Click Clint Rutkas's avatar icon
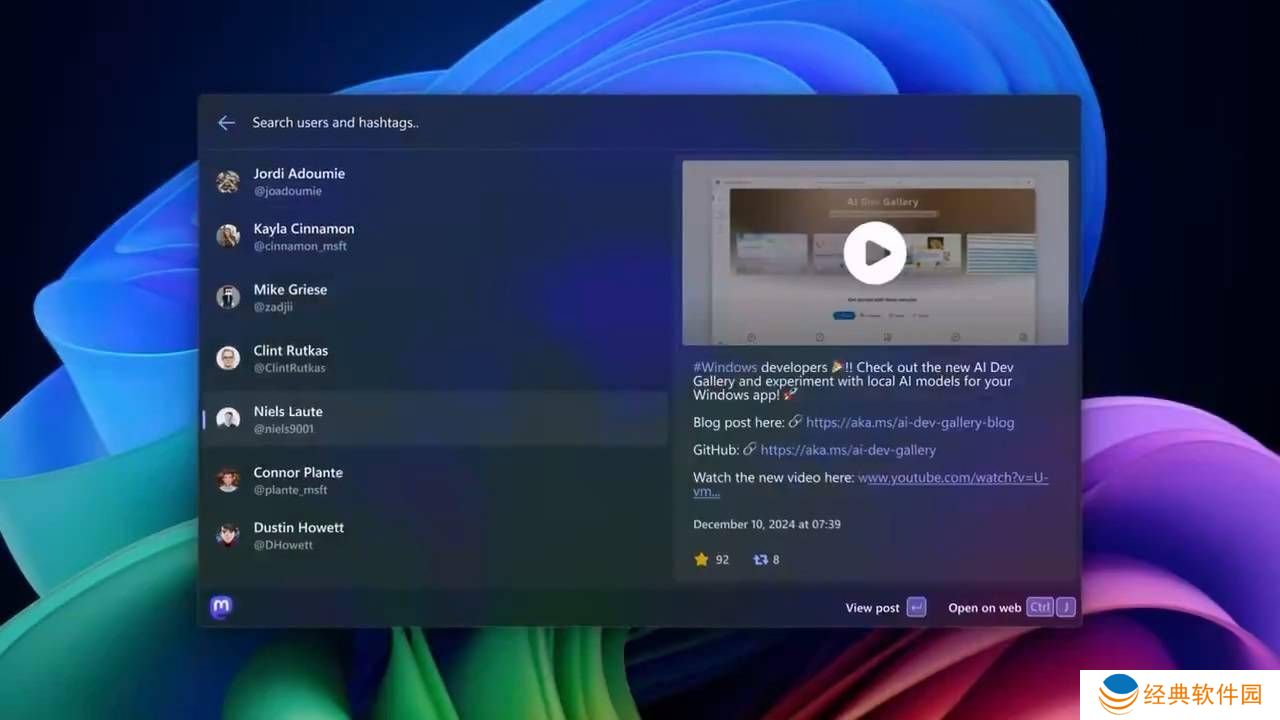The width and height of the screenshot is (1280, 720). [228, 359]
